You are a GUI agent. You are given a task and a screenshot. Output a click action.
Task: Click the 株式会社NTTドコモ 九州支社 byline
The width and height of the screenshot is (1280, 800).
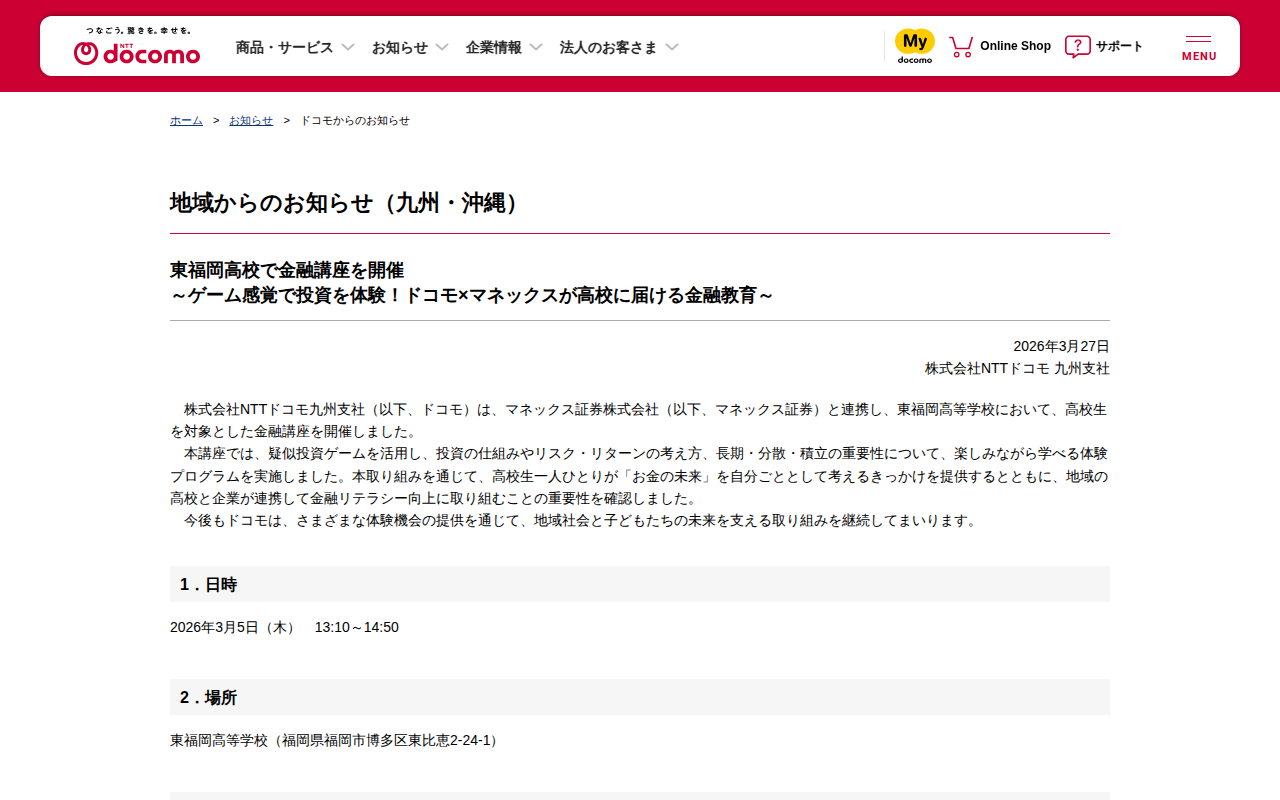coord(1017,368)
